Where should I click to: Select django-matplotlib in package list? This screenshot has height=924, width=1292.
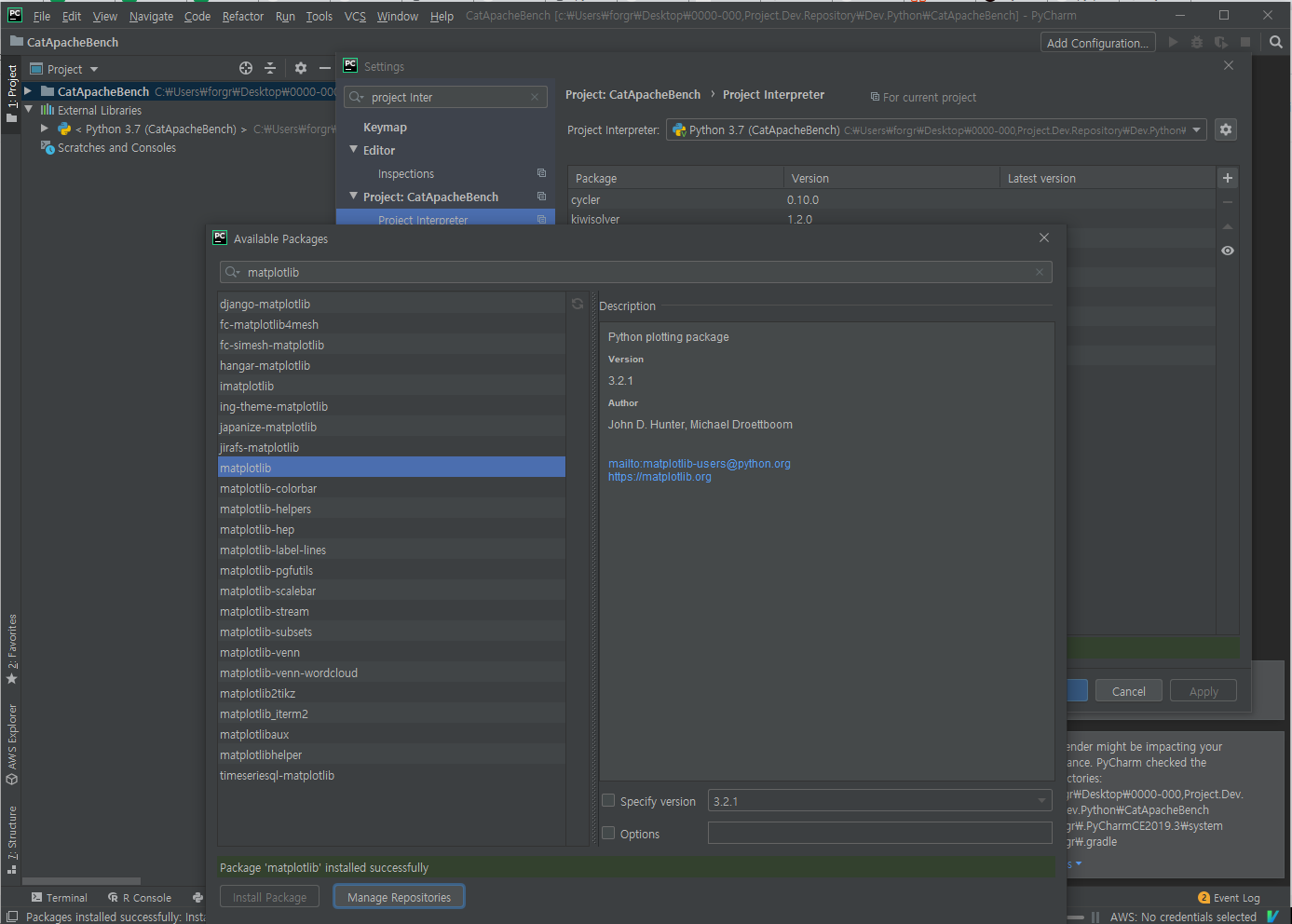point(391,304)
